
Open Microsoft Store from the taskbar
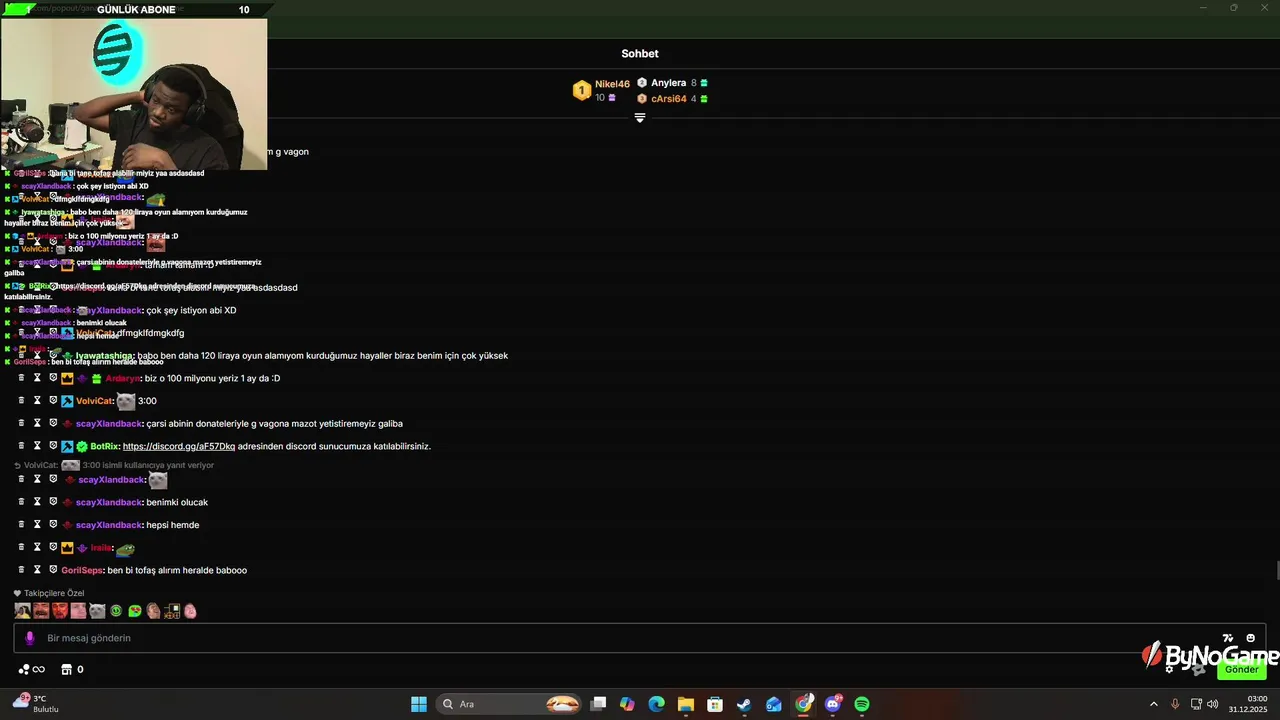(x=715, y=704)
